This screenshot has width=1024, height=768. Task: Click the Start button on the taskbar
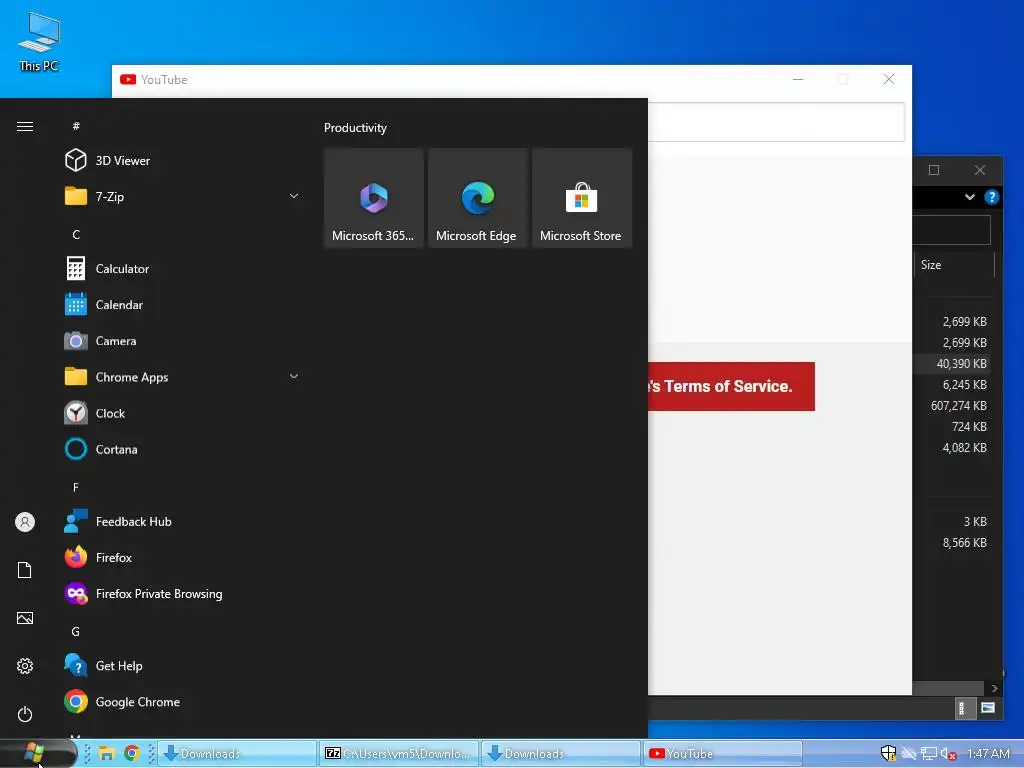tap(36, 753)
